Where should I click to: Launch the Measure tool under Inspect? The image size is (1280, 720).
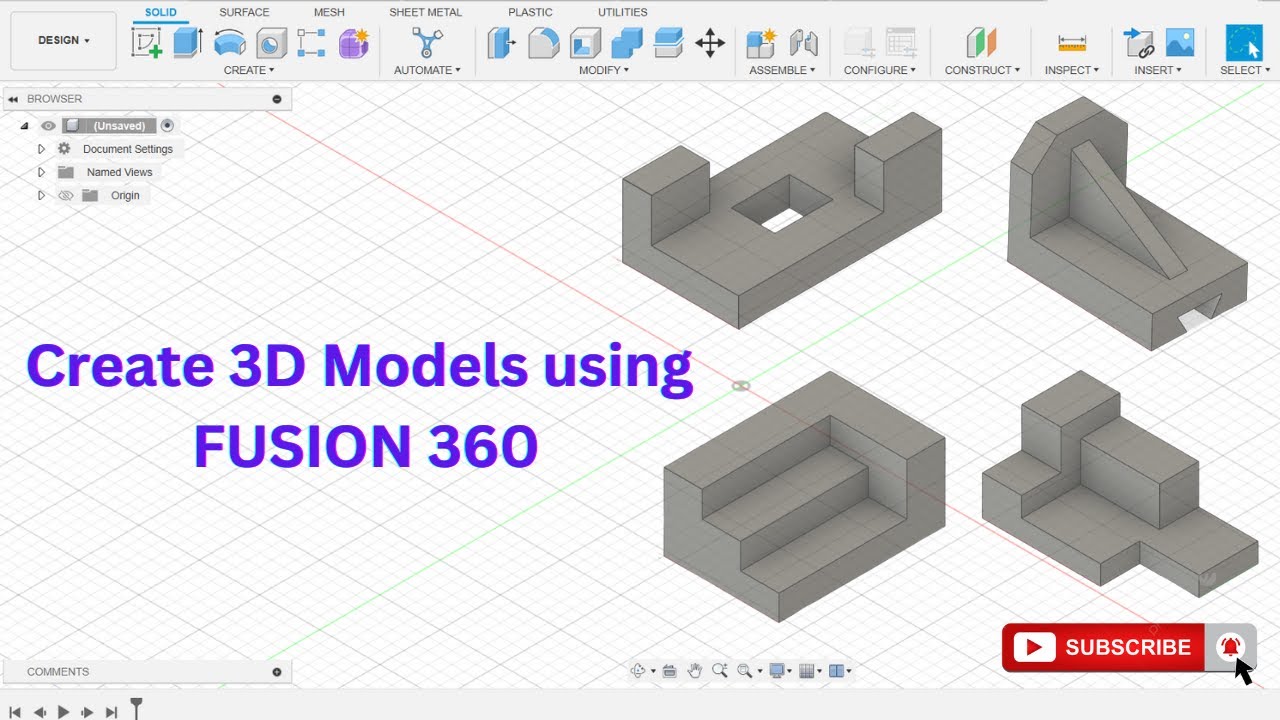pos(1072,43)
